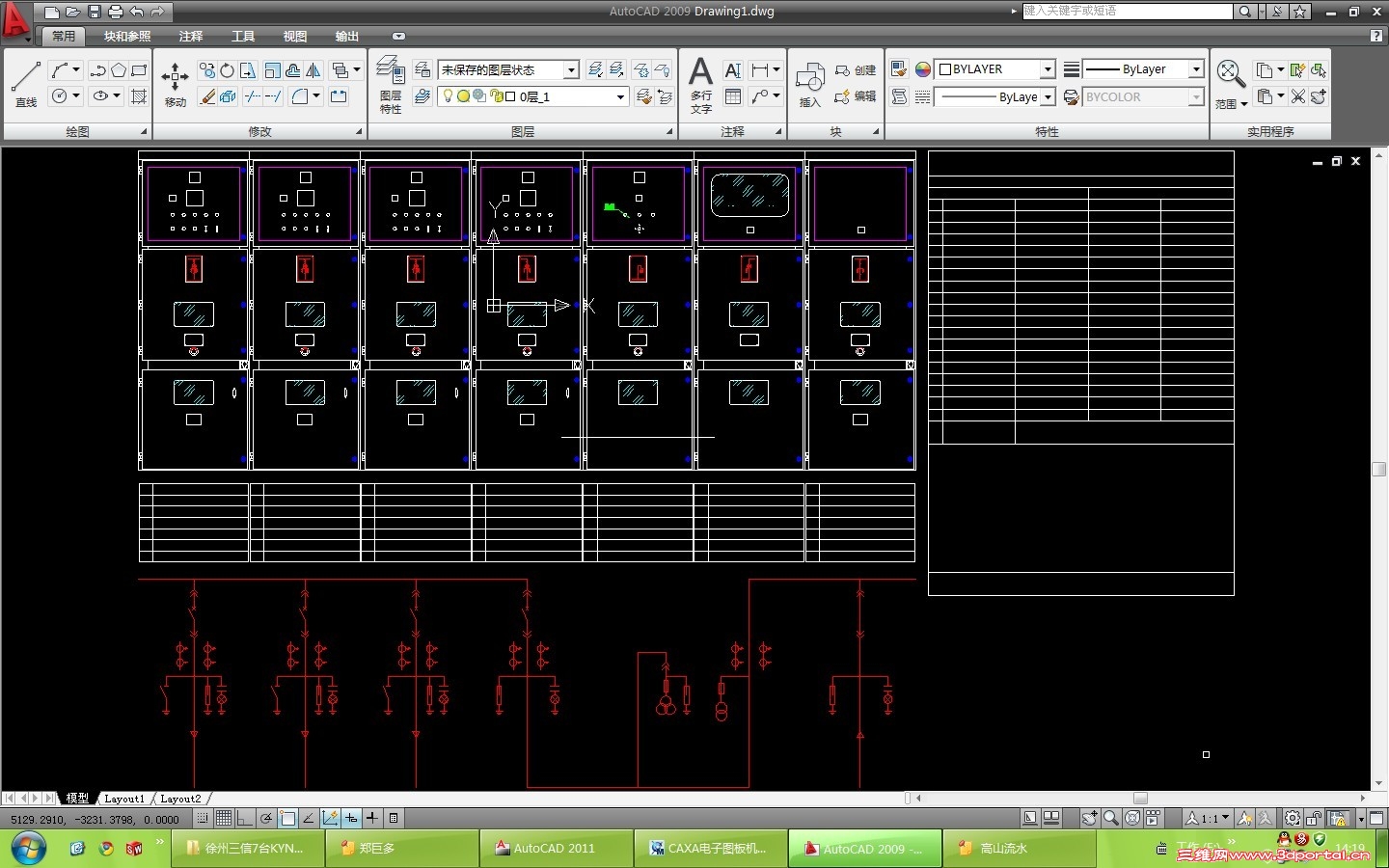
Task: Click the Rotate tool in the modify panel
Action: (228, 70)
